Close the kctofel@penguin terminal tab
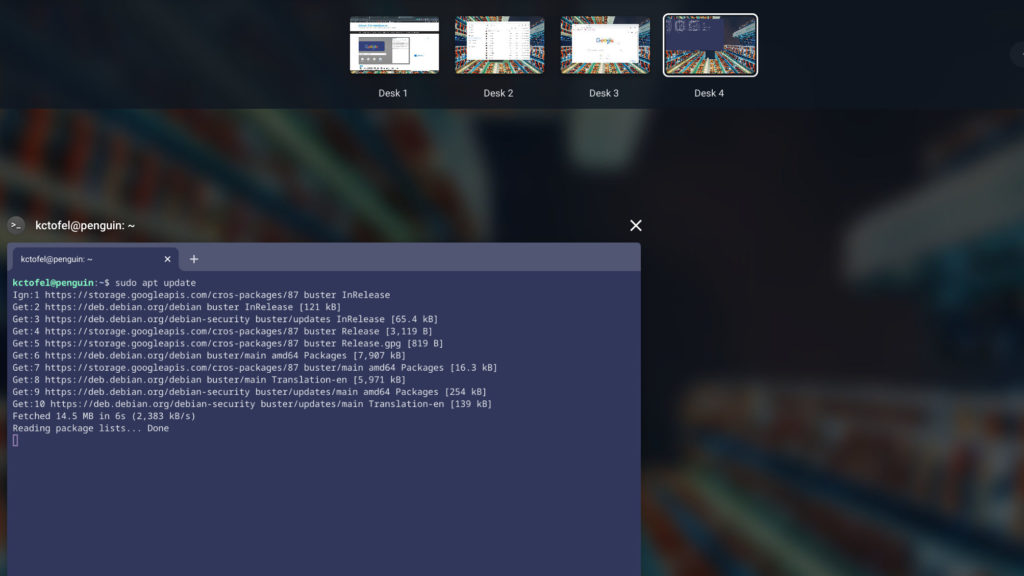Viewport: 1024px width, 576px height. (167, 259)
